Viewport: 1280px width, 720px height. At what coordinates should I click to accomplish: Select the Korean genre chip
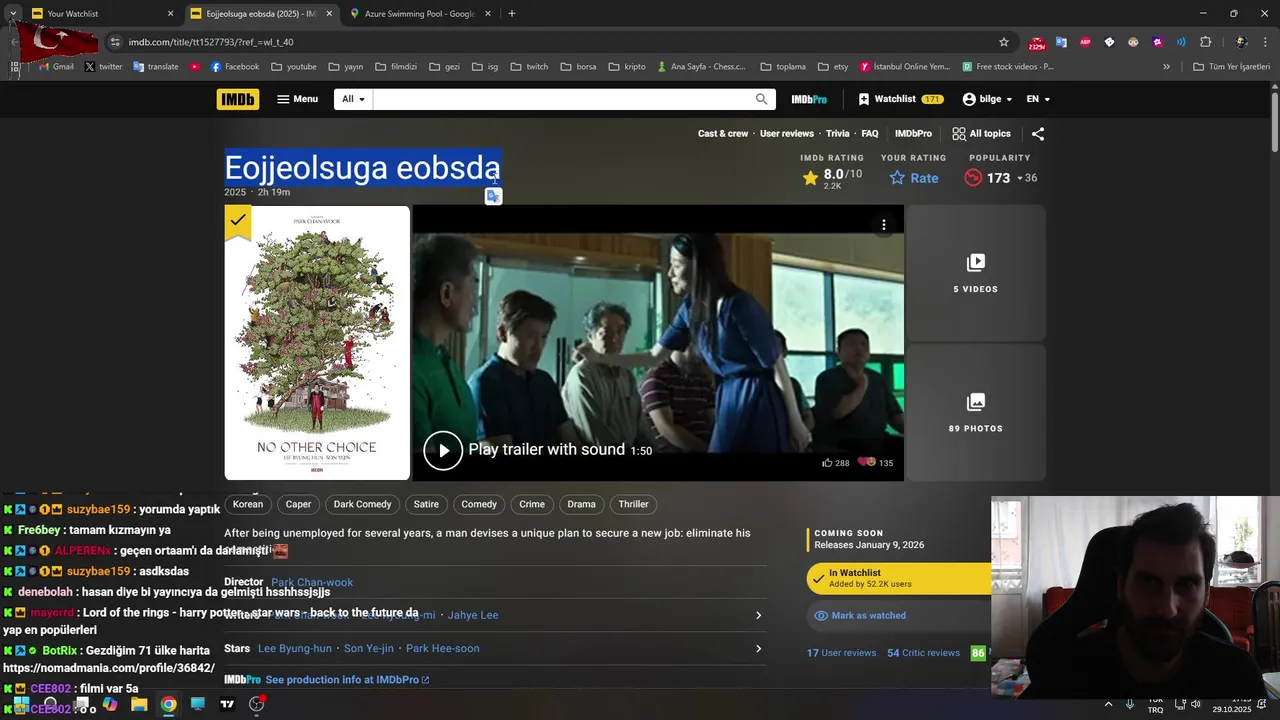point(248,504)
